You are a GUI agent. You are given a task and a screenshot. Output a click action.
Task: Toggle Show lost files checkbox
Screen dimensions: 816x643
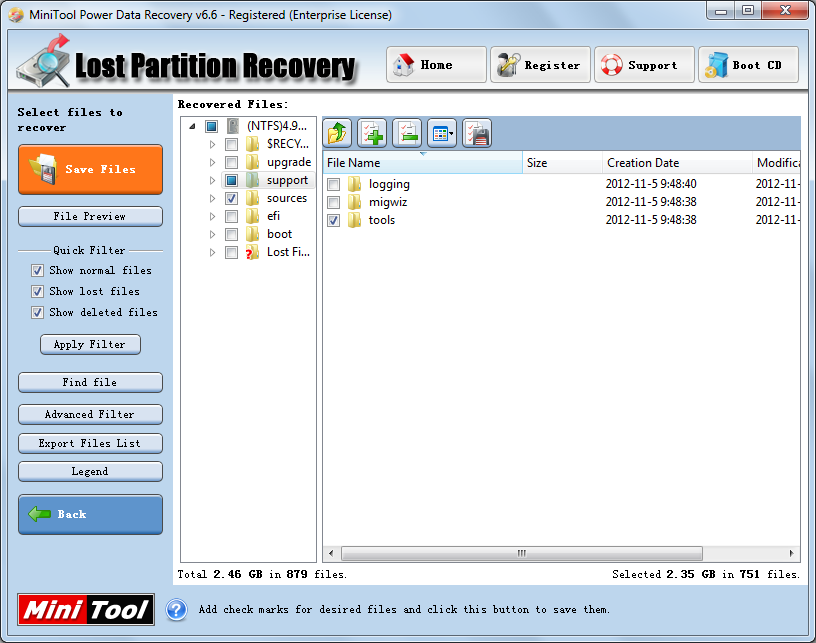pos(37,291)
